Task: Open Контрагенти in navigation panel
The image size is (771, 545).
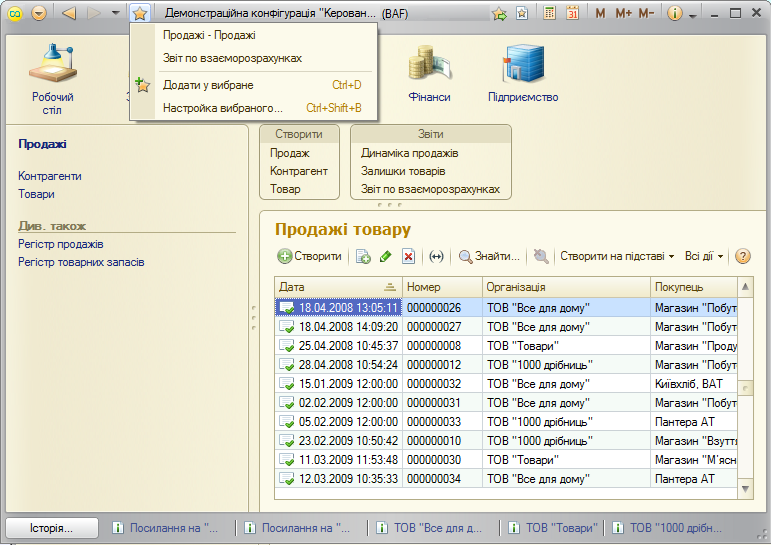Action: 50,176
